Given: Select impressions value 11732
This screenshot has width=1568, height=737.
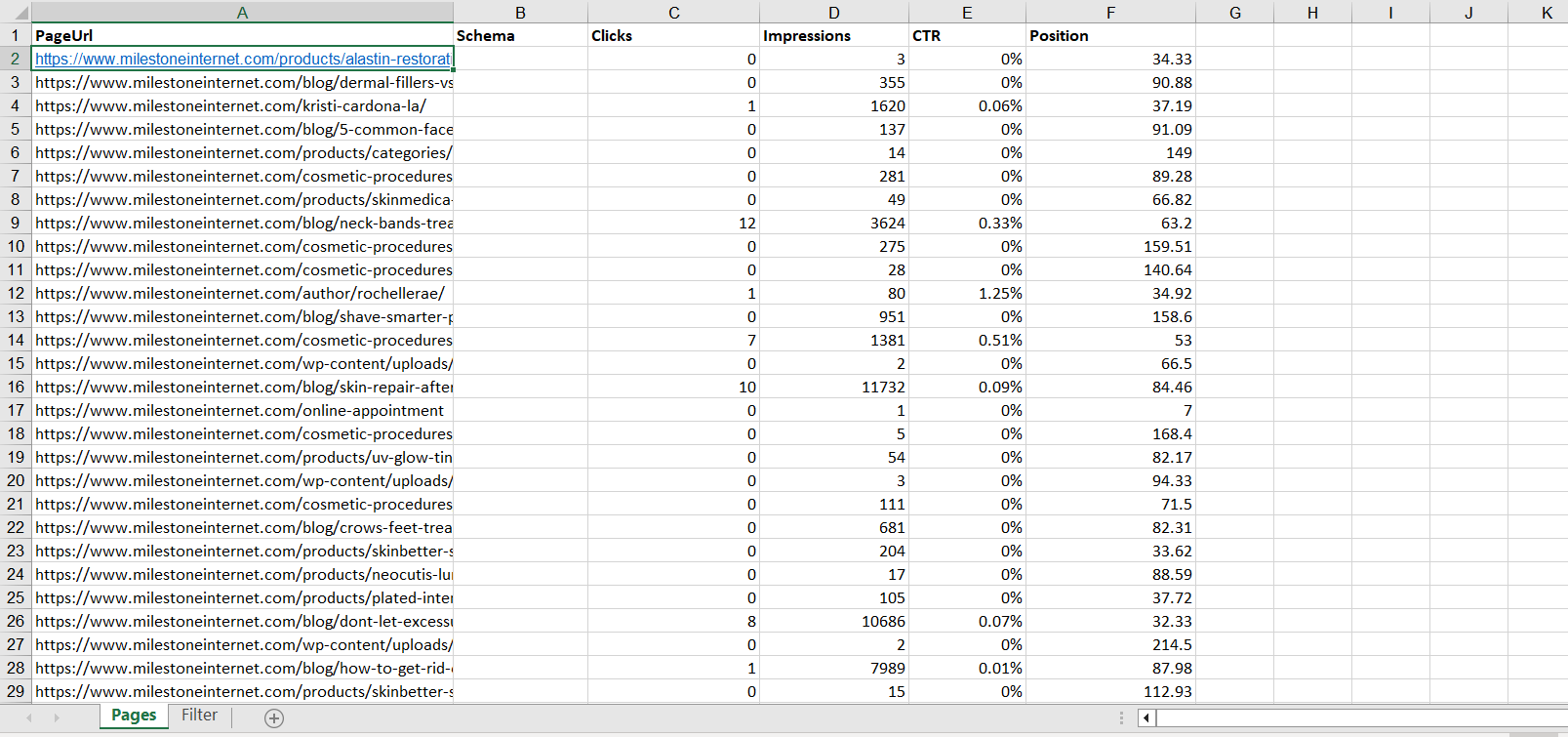Looking at the screenshot, I should tap(833, 387).
